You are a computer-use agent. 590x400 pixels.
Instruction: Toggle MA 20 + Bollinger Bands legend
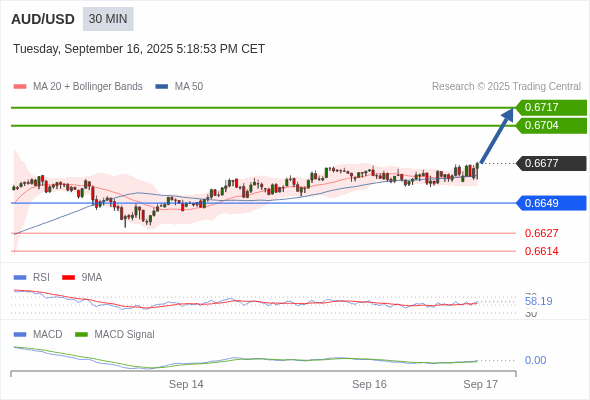coord(78,87)
